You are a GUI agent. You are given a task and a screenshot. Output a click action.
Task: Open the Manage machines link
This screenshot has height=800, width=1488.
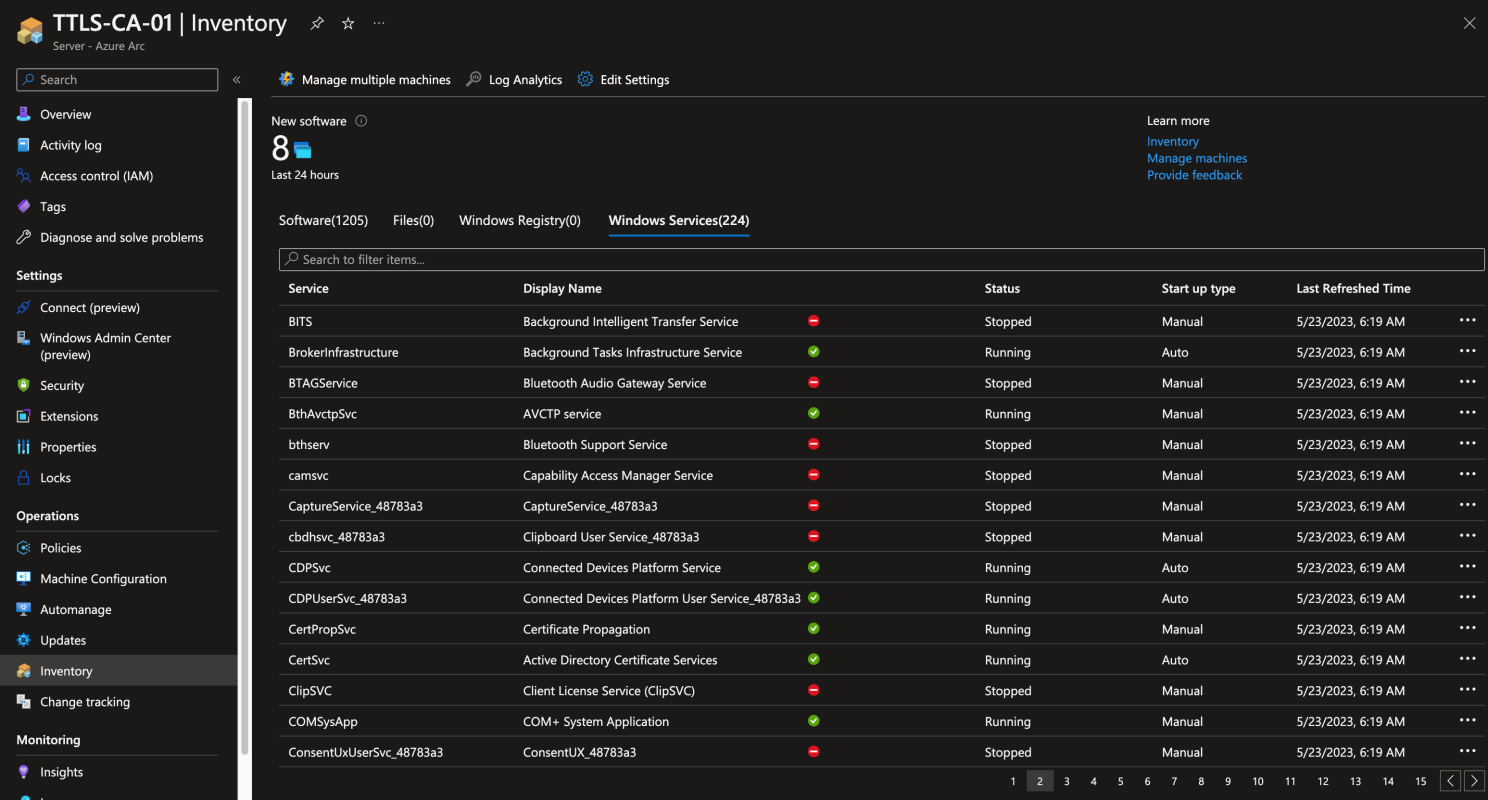click(1197, 159)
